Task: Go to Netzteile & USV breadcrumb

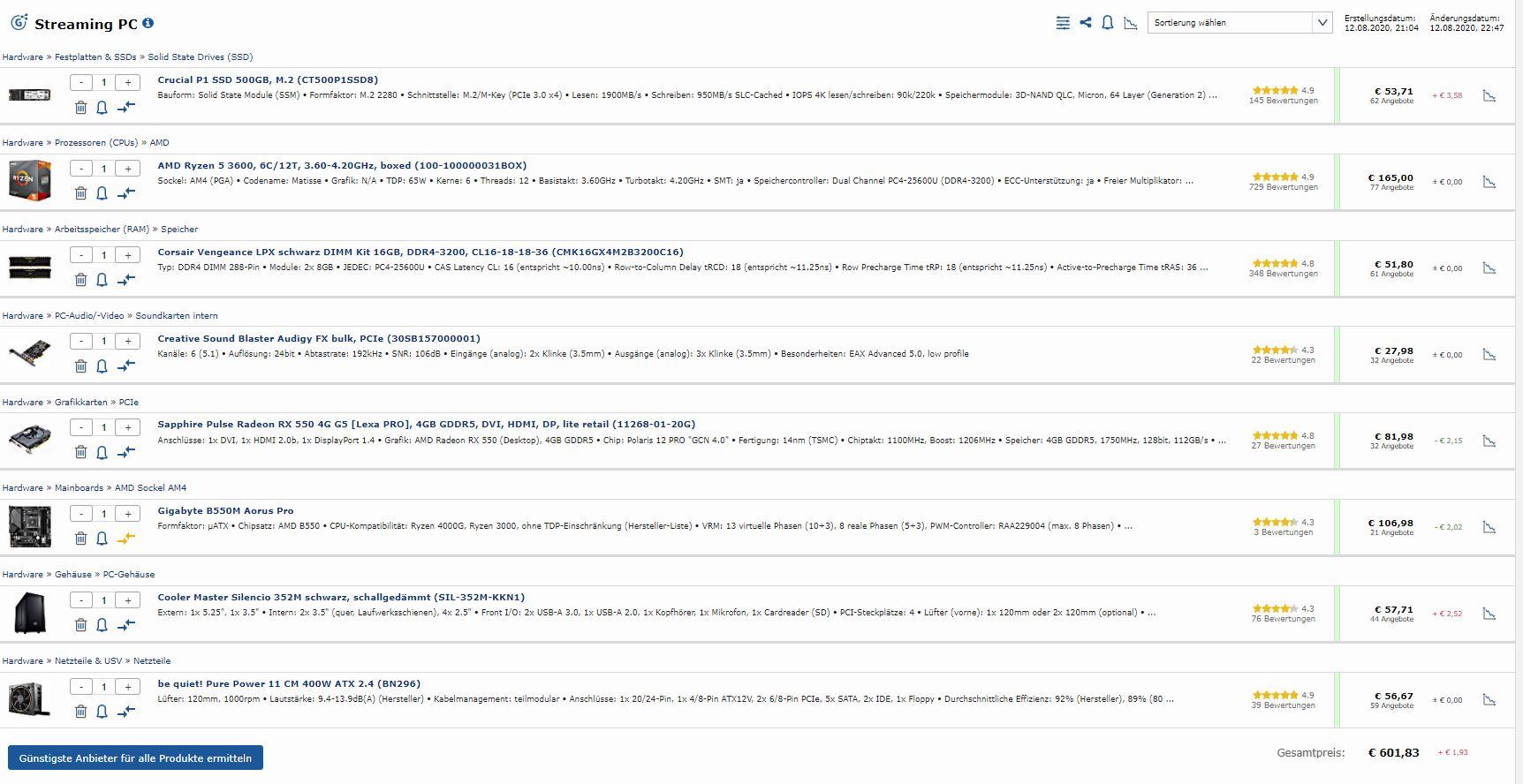Action: (88, 660)
